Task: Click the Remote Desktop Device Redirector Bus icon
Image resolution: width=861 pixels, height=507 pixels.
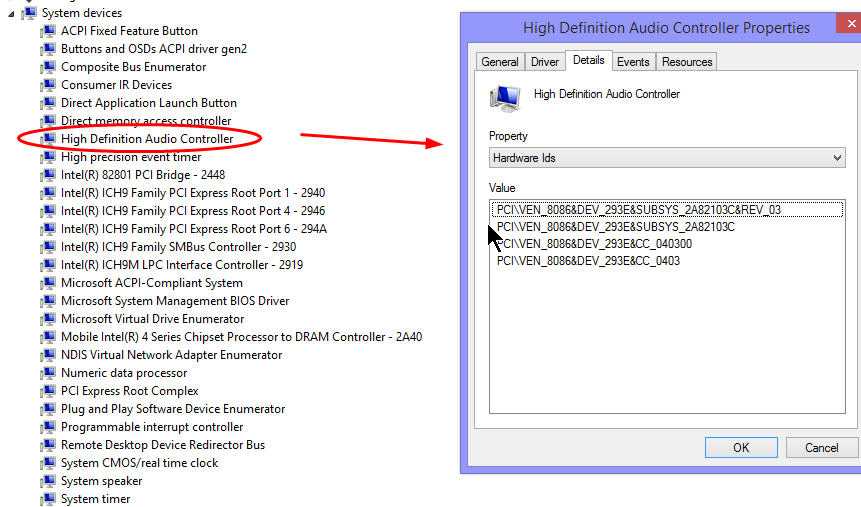Action: [48, 445]
